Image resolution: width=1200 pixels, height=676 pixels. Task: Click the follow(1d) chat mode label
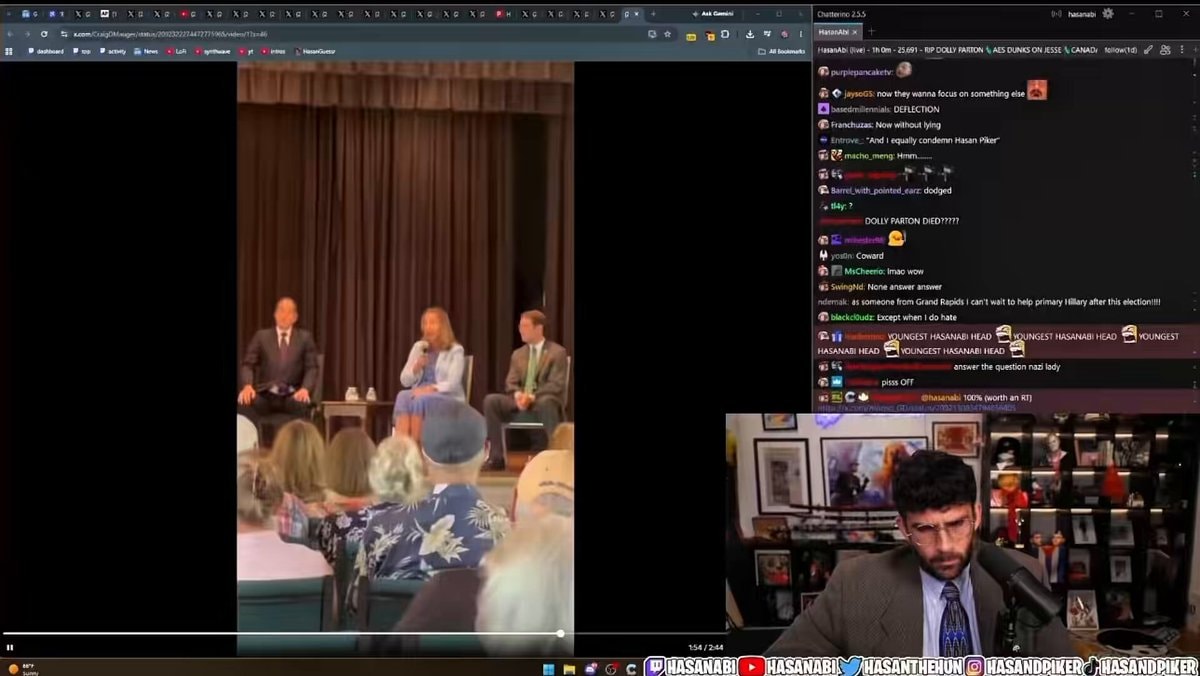tap(1121, 50)
